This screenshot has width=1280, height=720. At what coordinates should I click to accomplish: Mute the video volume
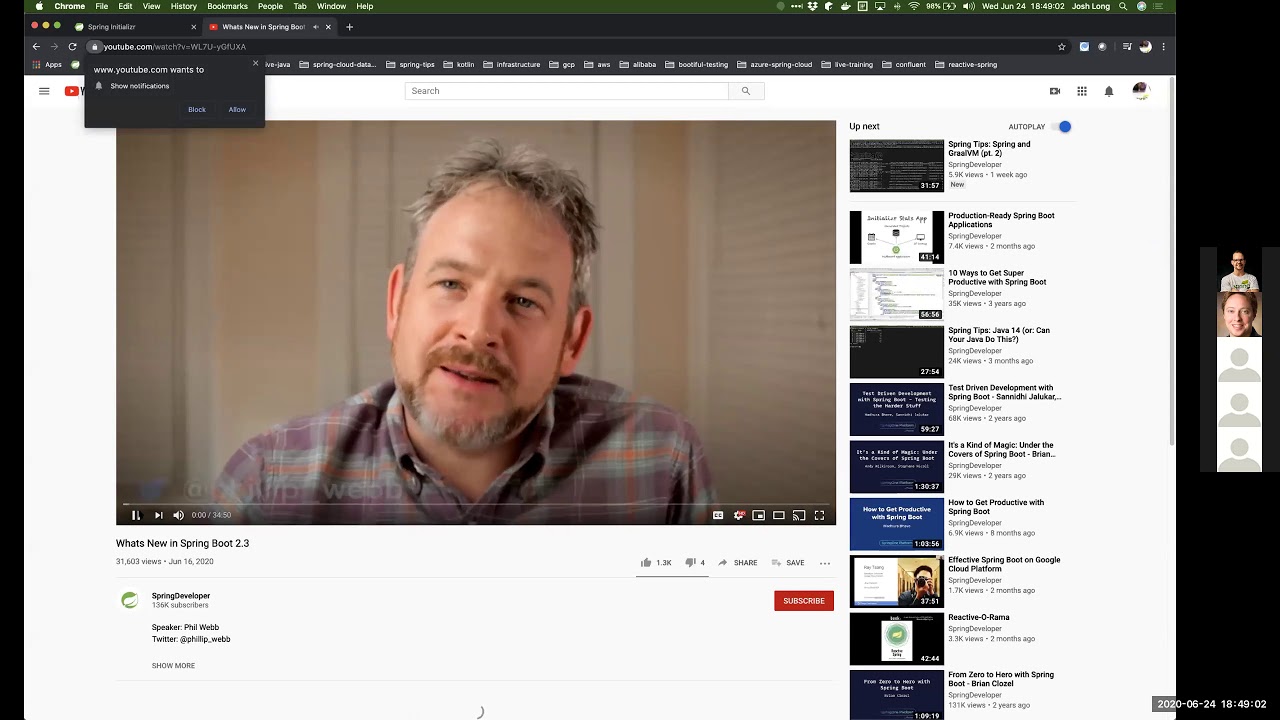click(178, 515)
